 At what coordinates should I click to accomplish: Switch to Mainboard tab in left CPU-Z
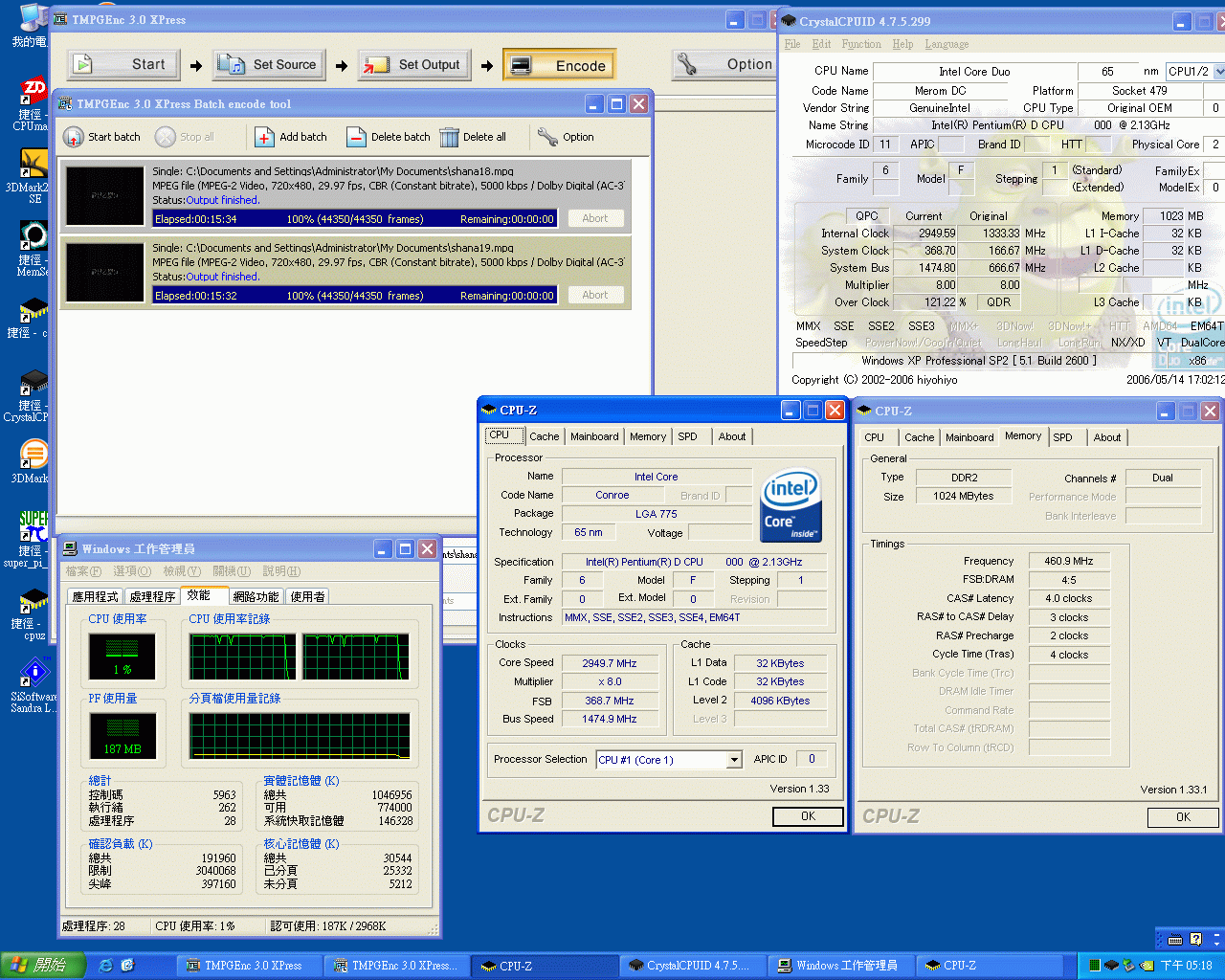pyautogui.click(x=594, y=436)
